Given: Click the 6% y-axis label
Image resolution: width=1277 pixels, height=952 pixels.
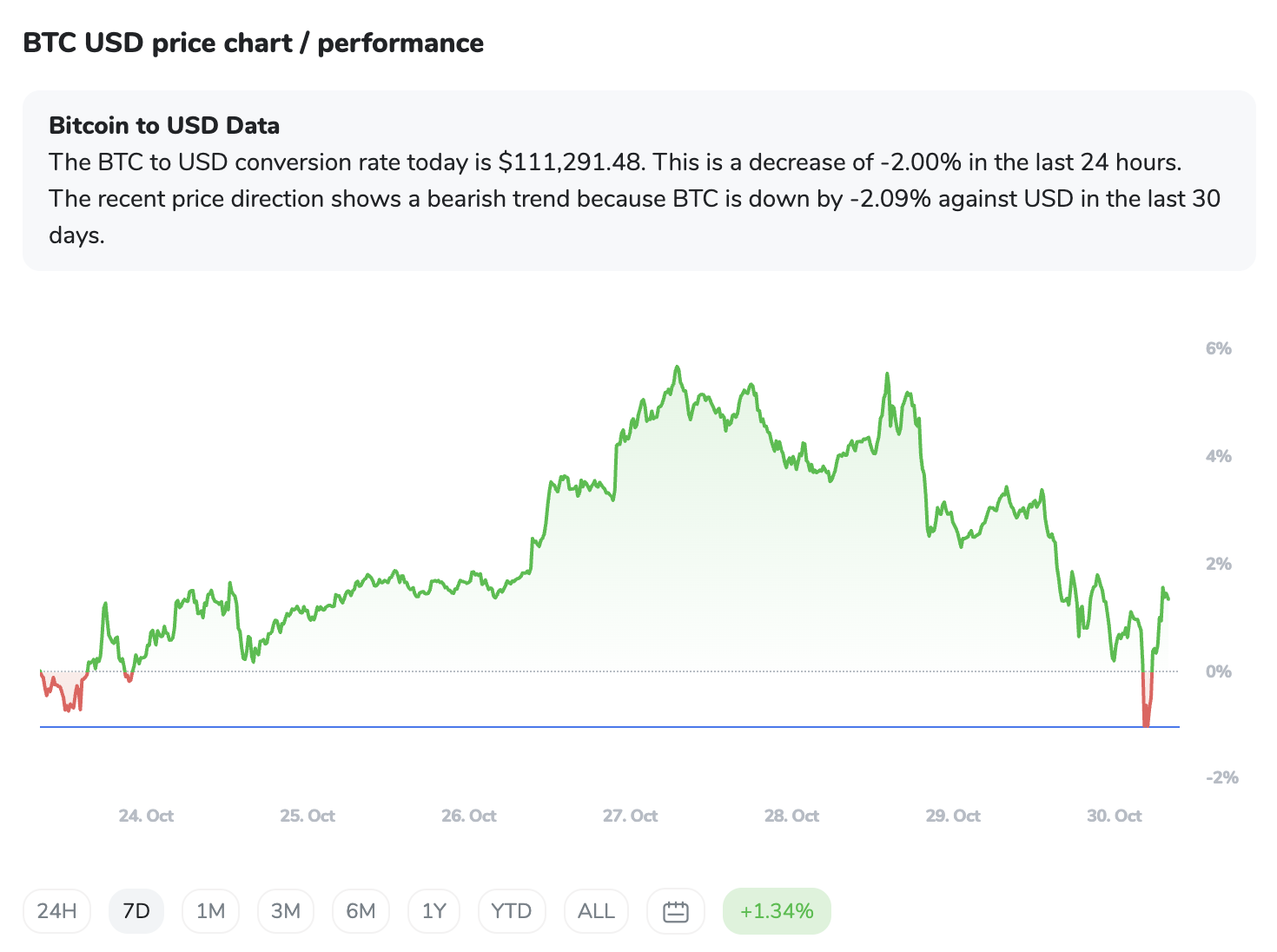Looking at the screenshot, I should pyautogui.click(x=1218, y=348).
